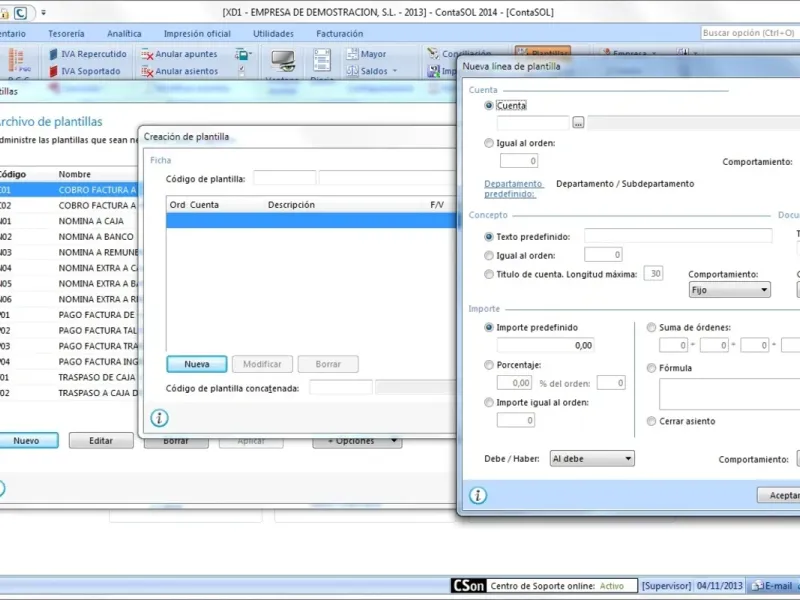The image size is (800, 600).
Task: Click the info icon in Creación de plantilla
Action: [x=159, y=418]
